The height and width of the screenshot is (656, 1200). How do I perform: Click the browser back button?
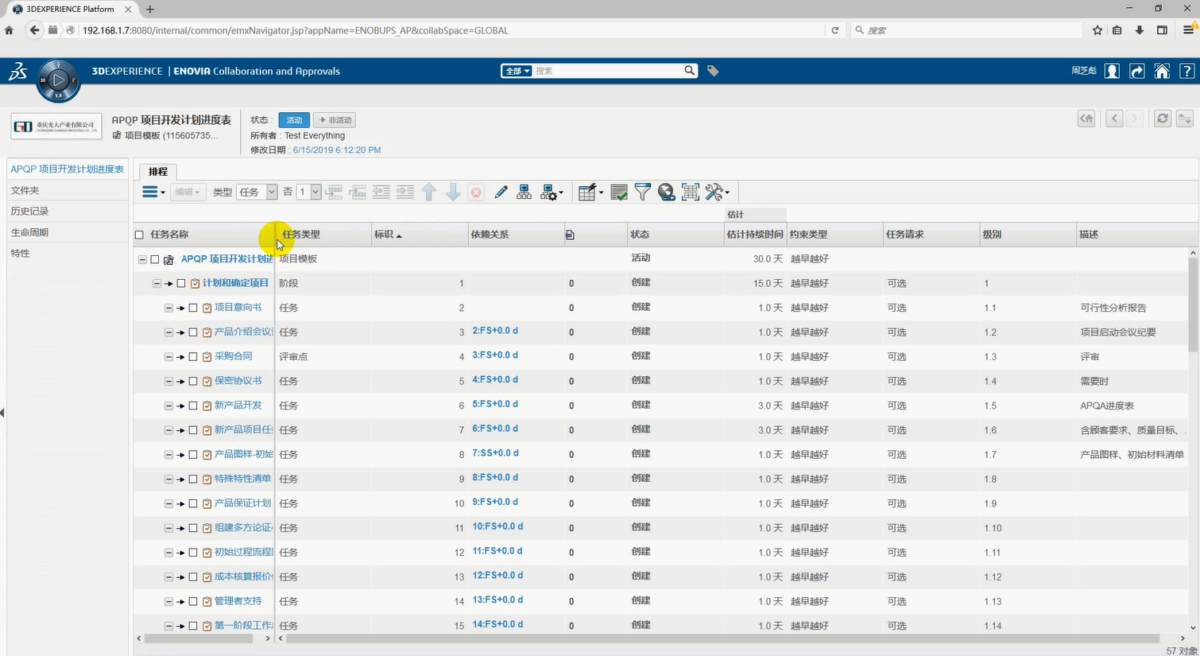35,30
